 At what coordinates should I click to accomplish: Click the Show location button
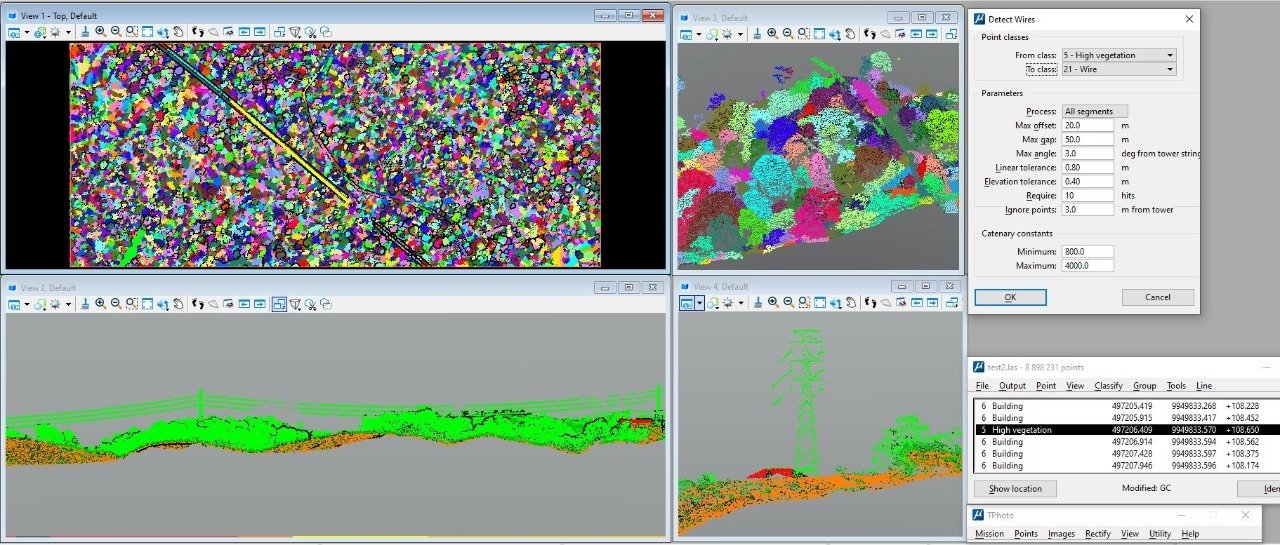coord(1014,489)
